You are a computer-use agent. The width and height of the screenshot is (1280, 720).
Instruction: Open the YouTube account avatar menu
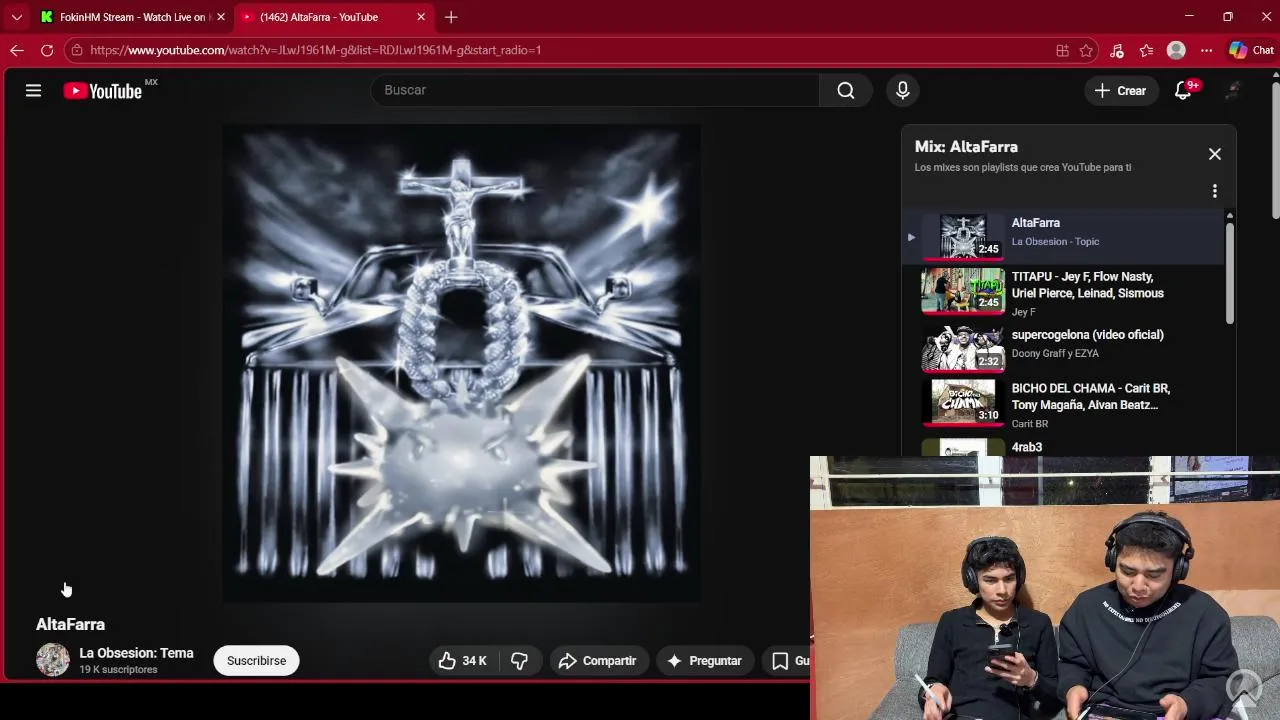[x=1233, y=90]
